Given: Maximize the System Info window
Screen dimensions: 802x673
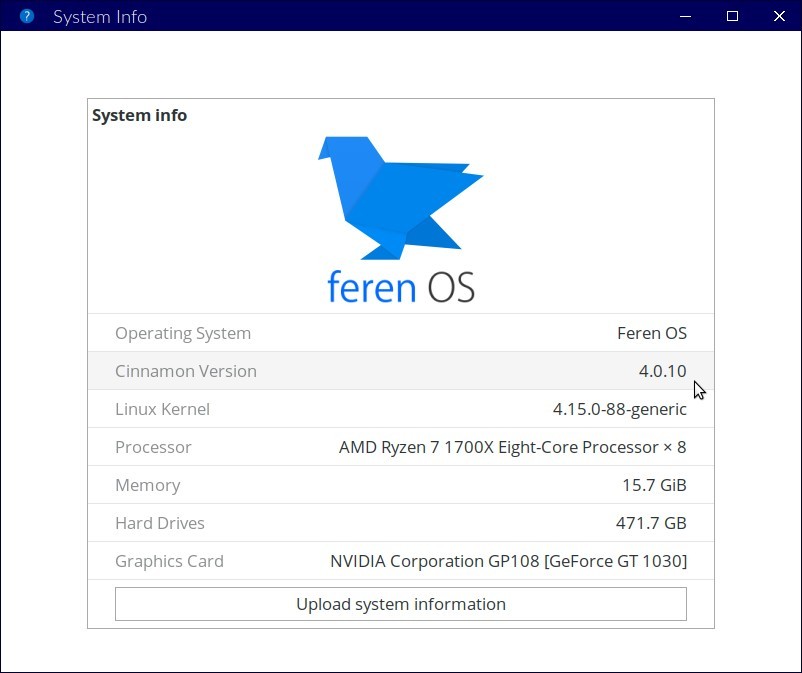Looking at the screenshot, I should (x=732, y=16).
